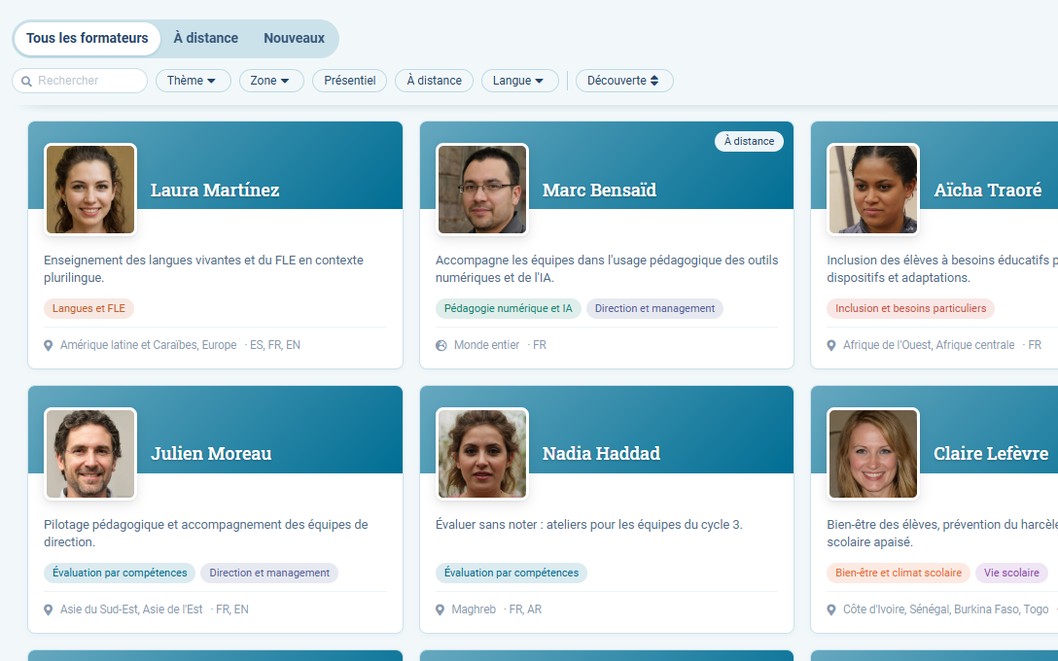The image size is (1058, 661).
Task: Click the 'FR, EN' text on Julien Moreau card
Action: coord(232,610)
